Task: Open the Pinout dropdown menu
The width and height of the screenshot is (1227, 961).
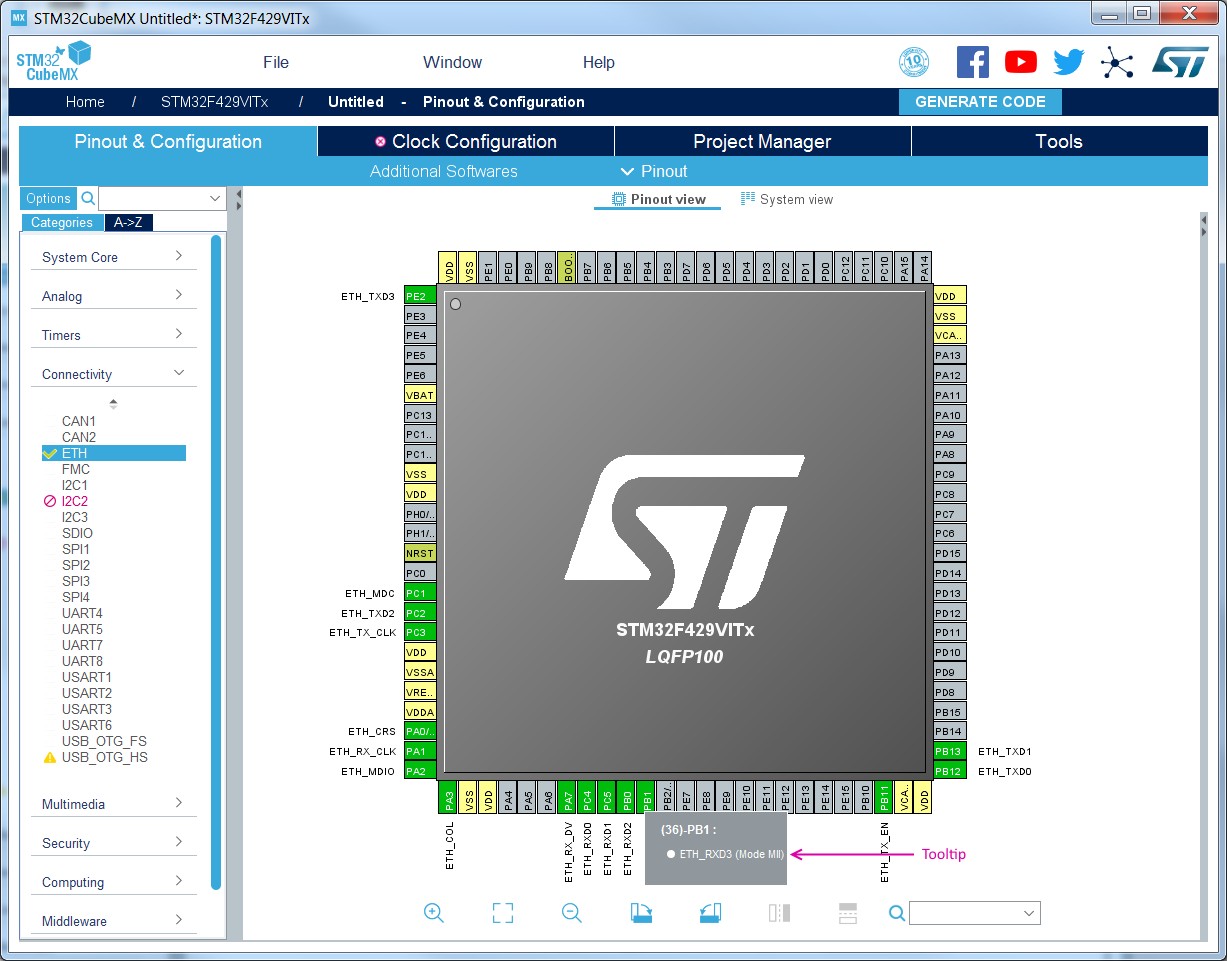Action: [654, 171]
